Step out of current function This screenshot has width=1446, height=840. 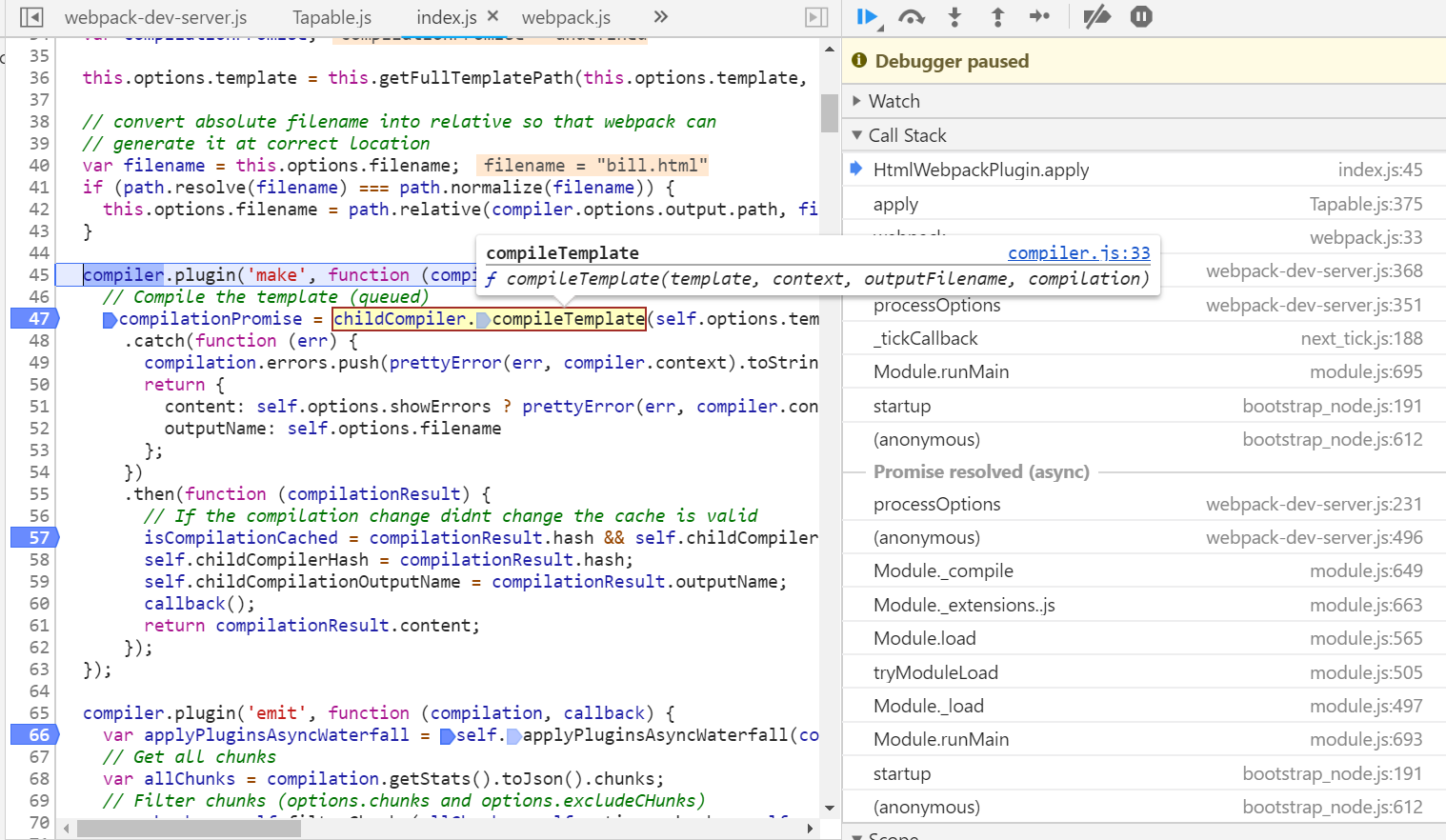coord(997,17)
